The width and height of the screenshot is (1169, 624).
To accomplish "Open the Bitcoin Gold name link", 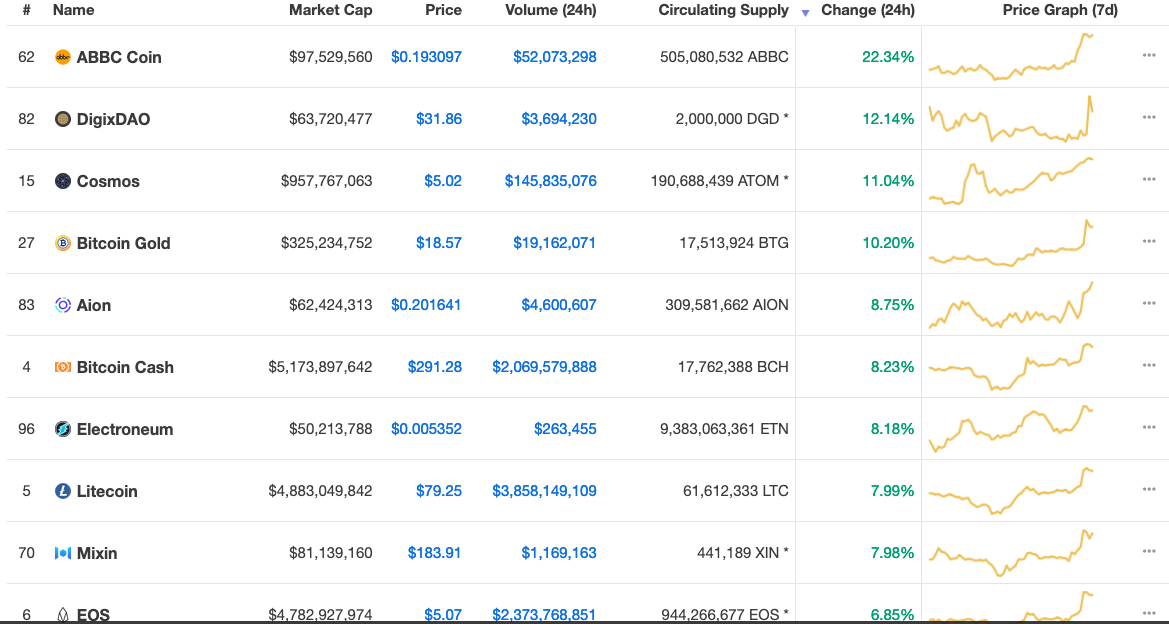I will (x=124, y=243).
